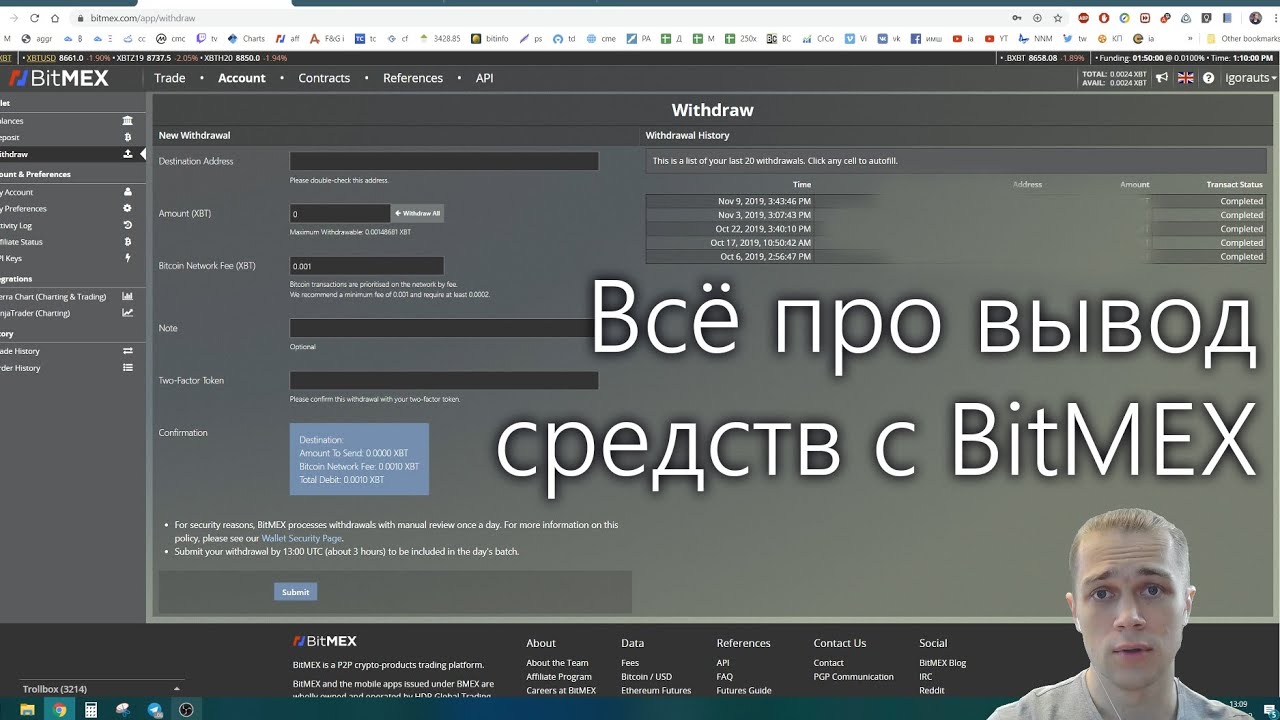Viewport: 1280px width, 720px height.
Task: Select the Nov 3, 2019 withdrawal row
Action: point(956,215)
